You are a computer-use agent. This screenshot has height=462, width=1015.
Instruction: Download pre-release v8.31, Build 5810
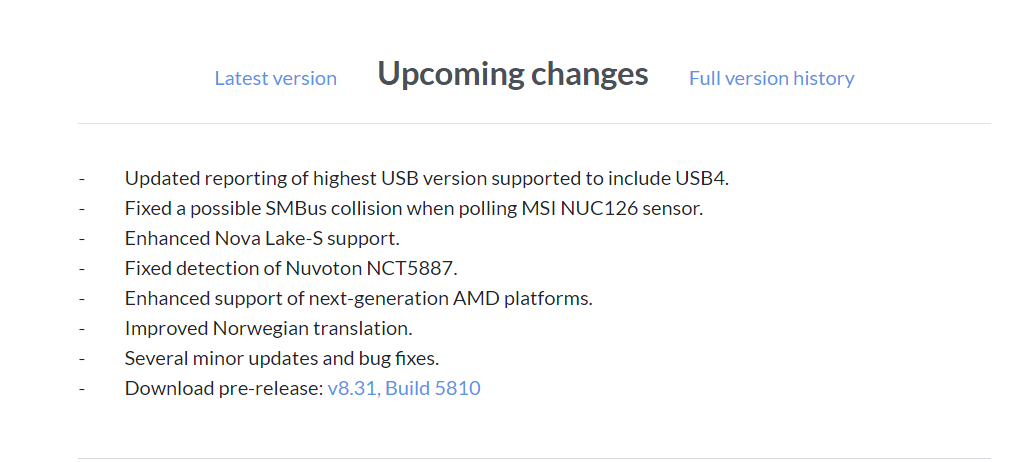point(404,388)
